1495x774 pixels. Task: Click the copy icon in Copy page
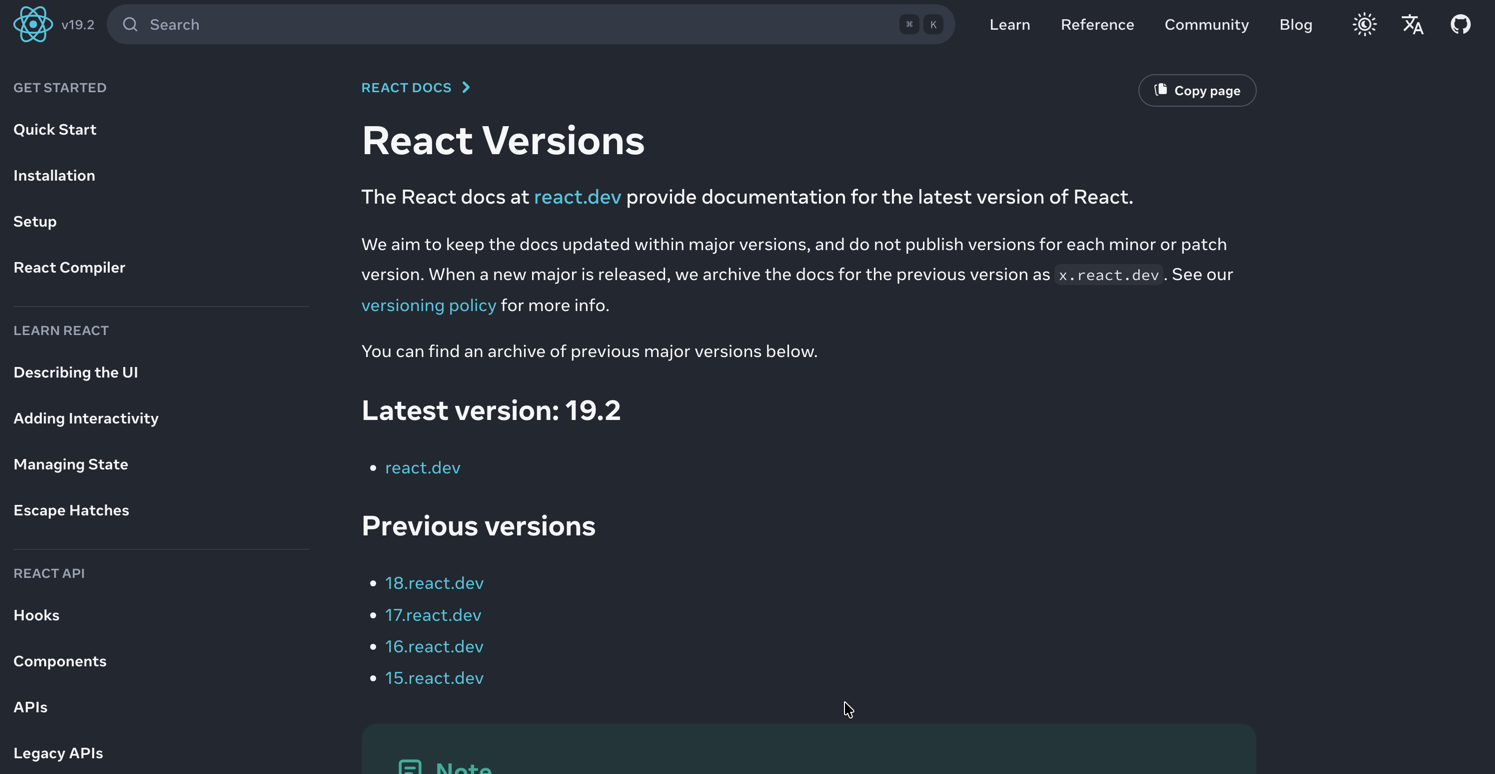pos(1160,90)
